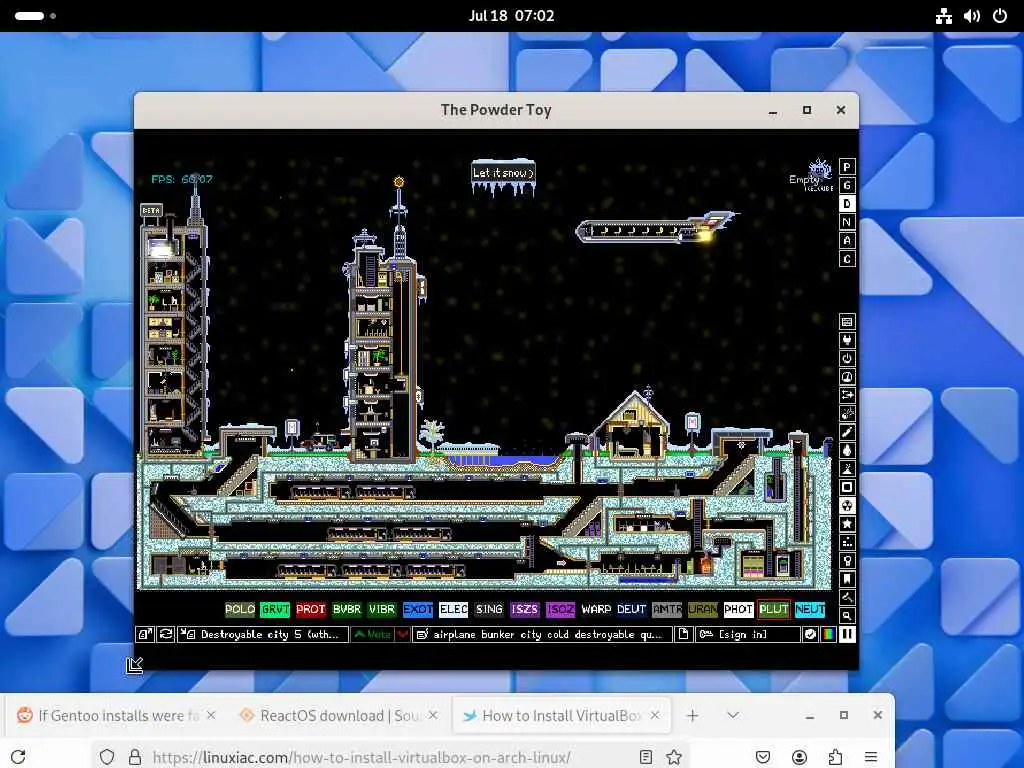Open the GNOME system menu power icon
This screenshot has width=1024, height=768.
coord(1000,16)
